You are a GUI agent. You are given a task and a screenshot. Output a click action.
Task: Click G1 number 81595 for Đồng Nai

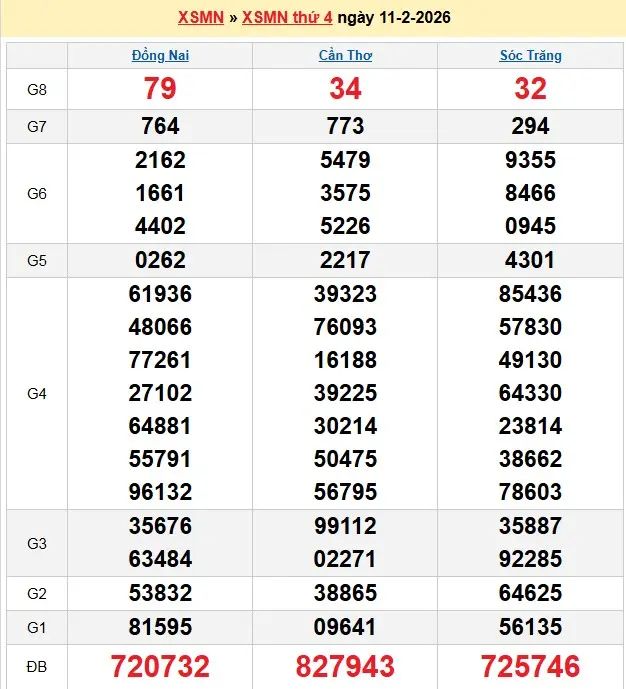point(160,627)
